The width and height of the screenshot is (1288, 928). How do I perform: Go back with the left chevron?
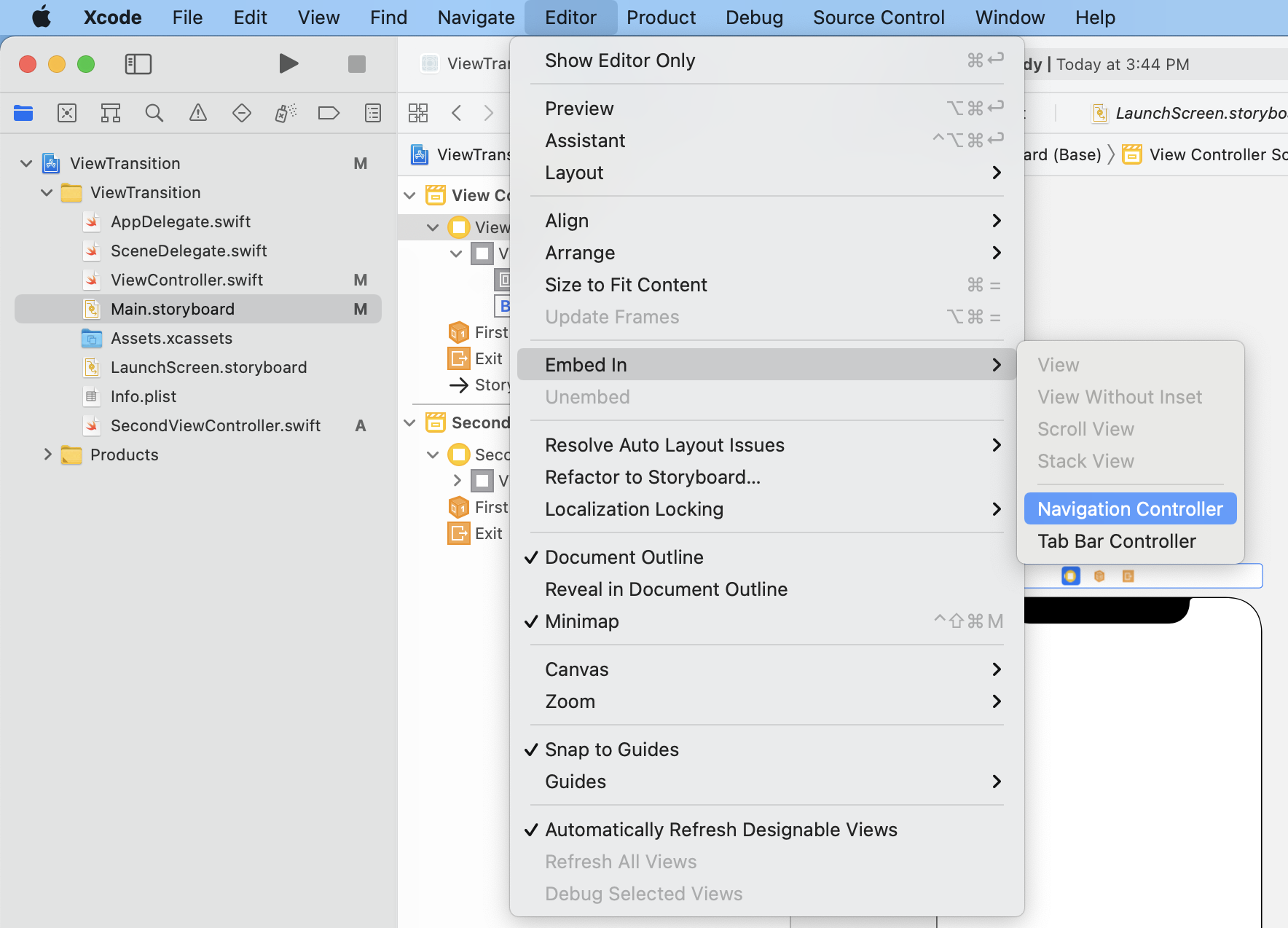click(x=457, y=113)
